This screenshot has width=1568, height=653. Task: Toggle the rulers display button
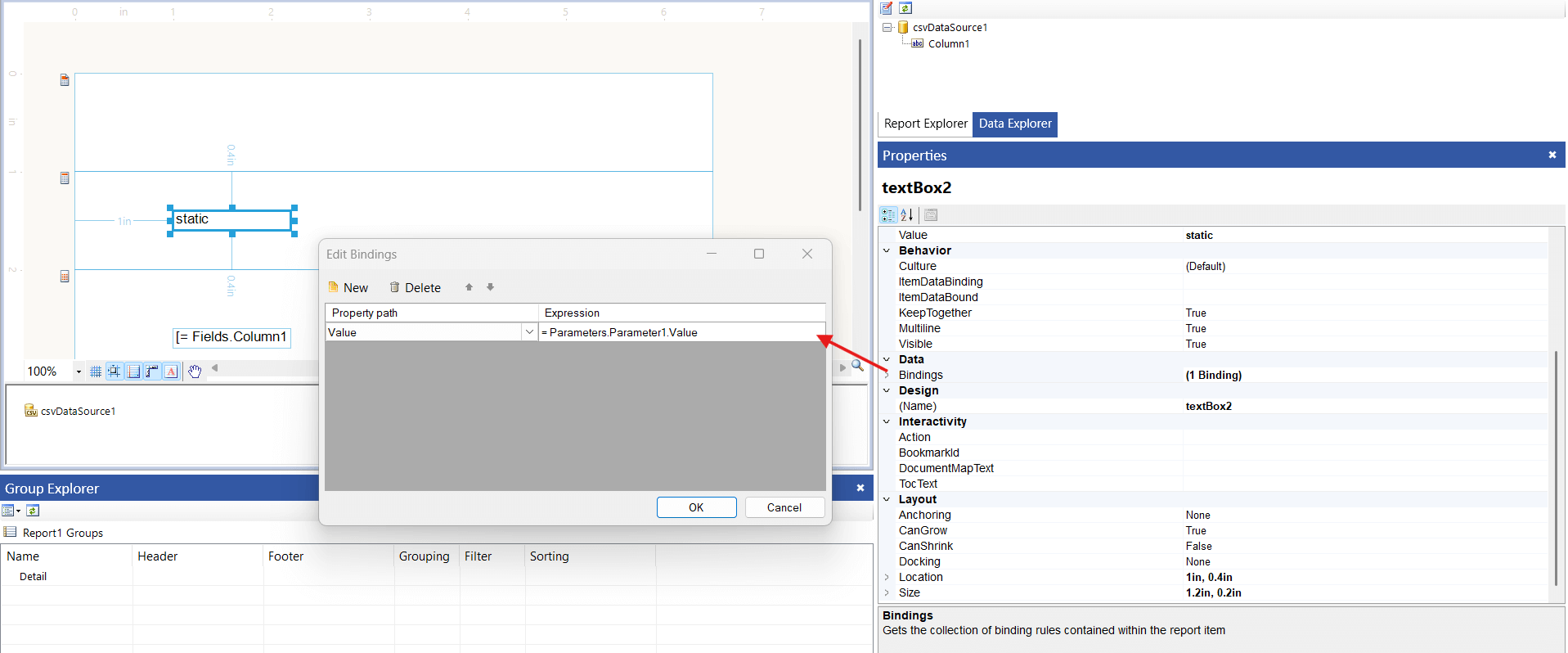[152, 372]
